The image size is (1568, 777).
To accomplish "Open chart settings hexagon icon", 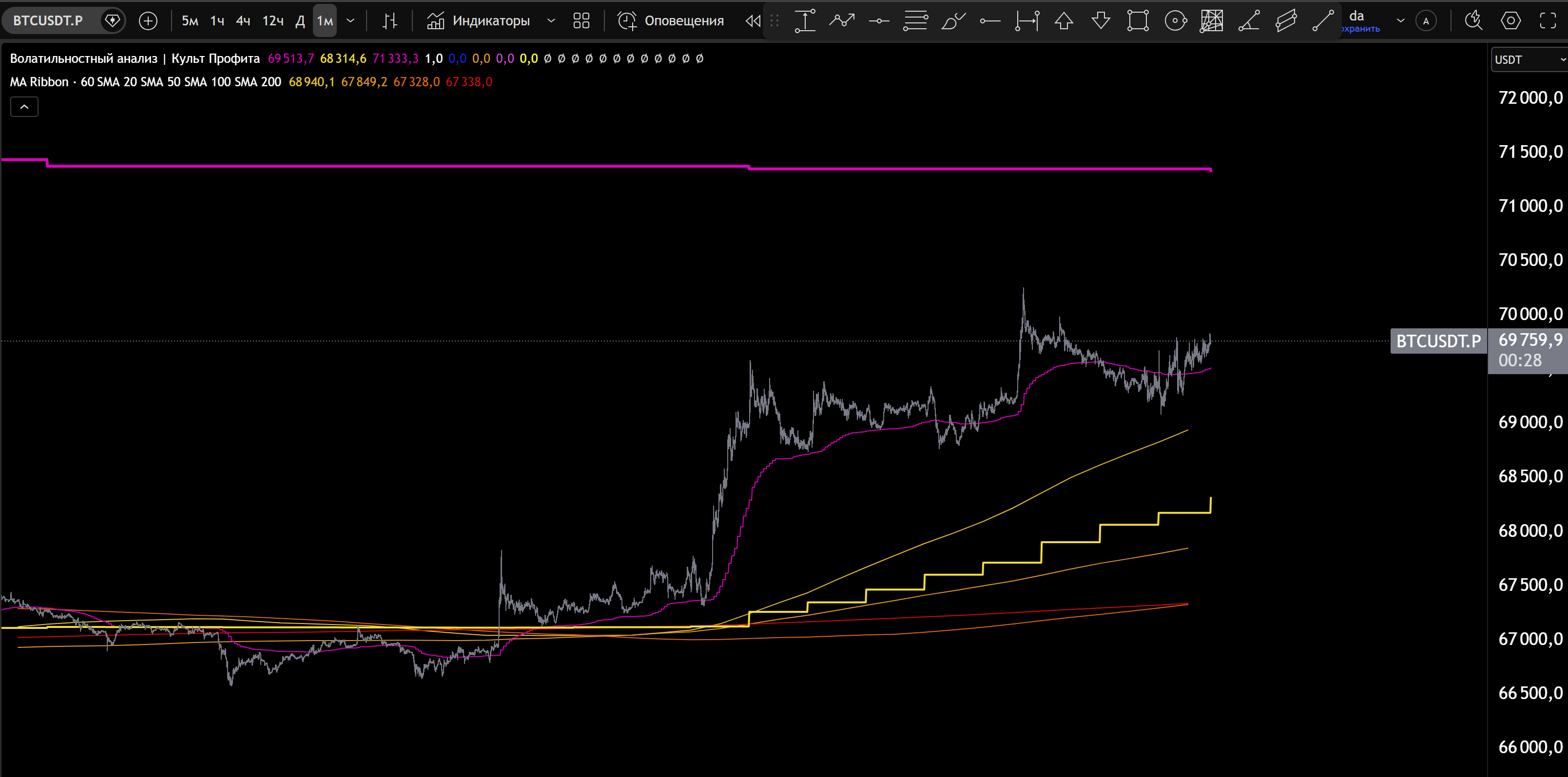I will 1511,20.
